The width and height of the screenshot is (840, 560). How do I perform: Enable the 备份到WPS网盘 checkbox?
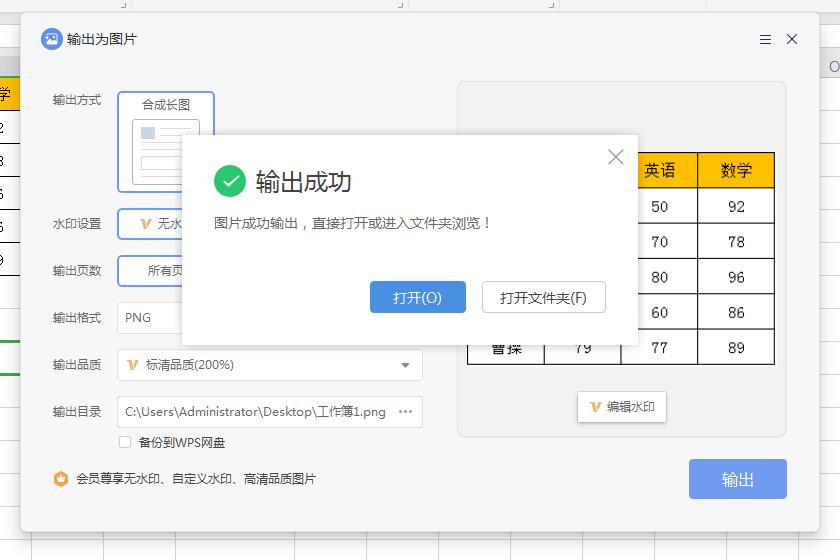click(125, 442)
